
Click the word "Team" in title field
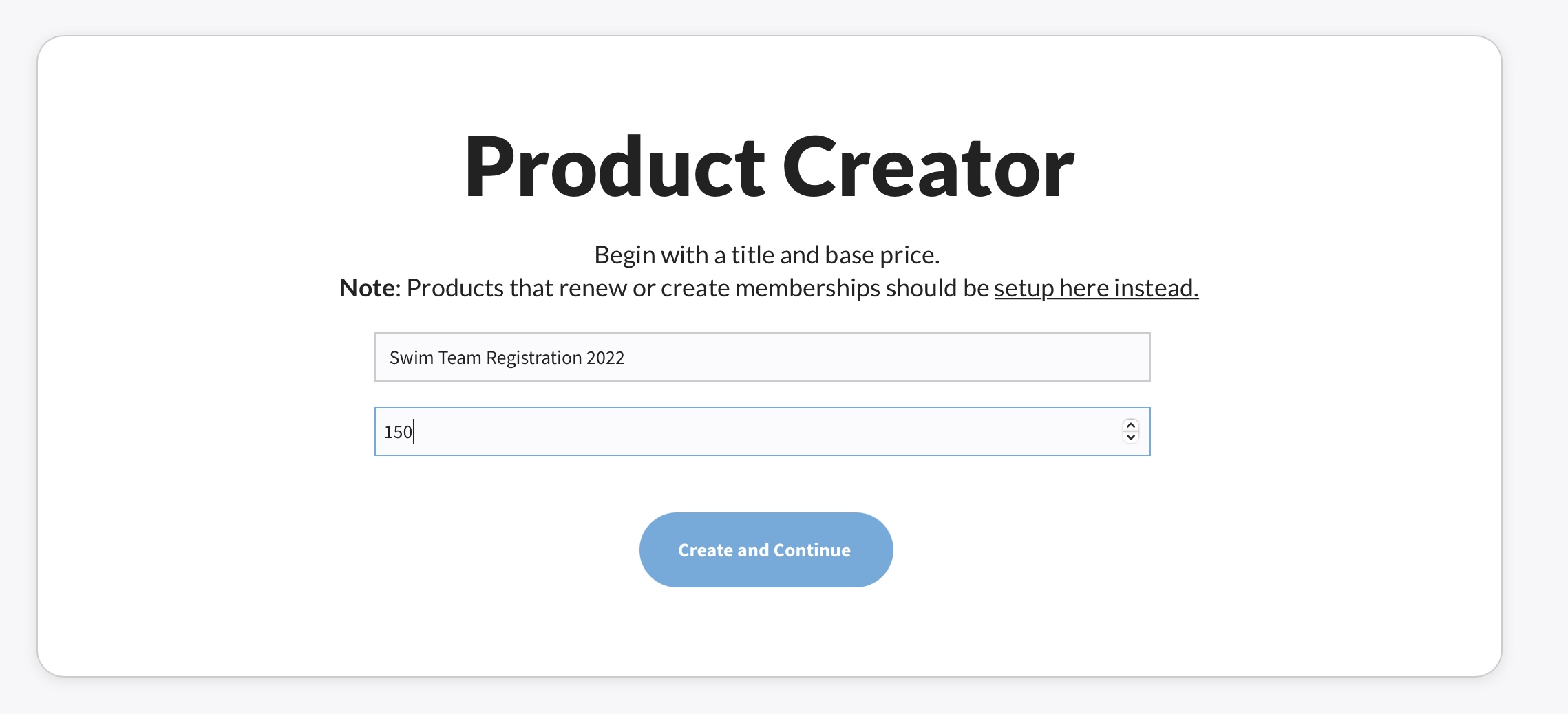pos(459,358)
